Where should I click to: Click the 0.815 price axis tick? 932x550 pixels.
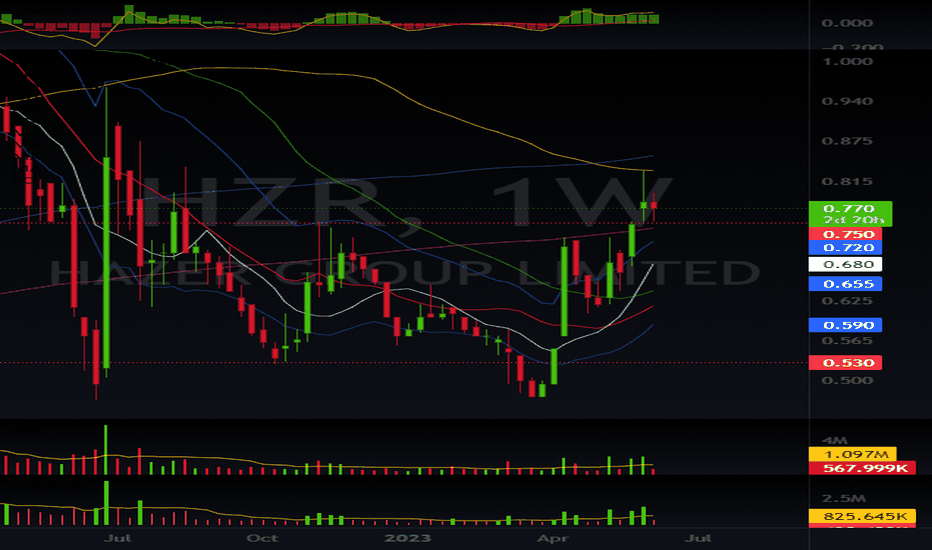coord(847,181)
